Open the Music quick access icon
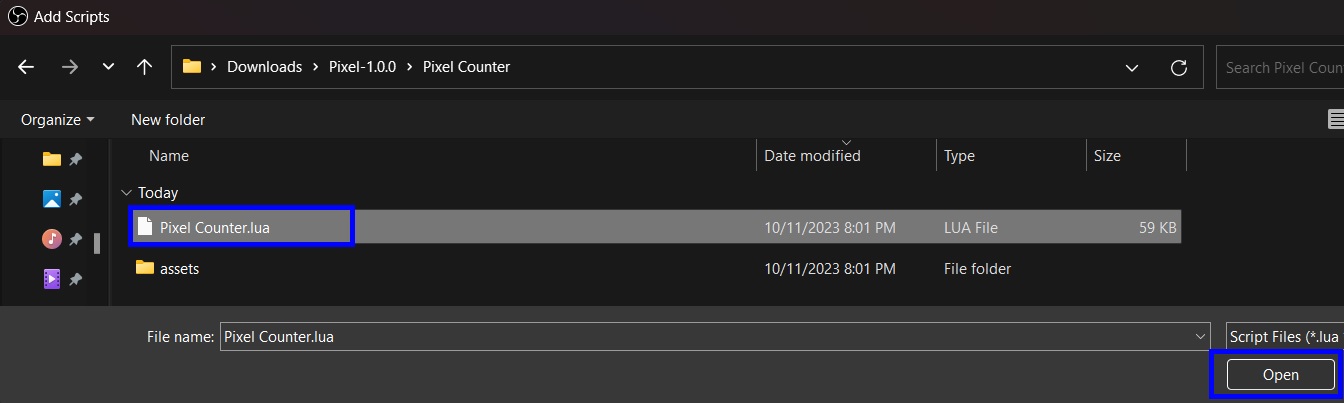This screenshot has width=1344, height=403. (x=52, y=239)
